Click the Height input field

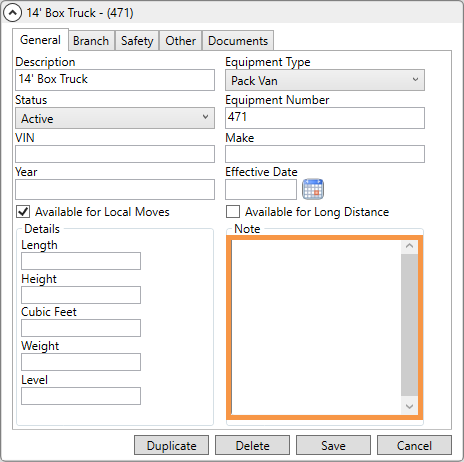pos(81,295)
